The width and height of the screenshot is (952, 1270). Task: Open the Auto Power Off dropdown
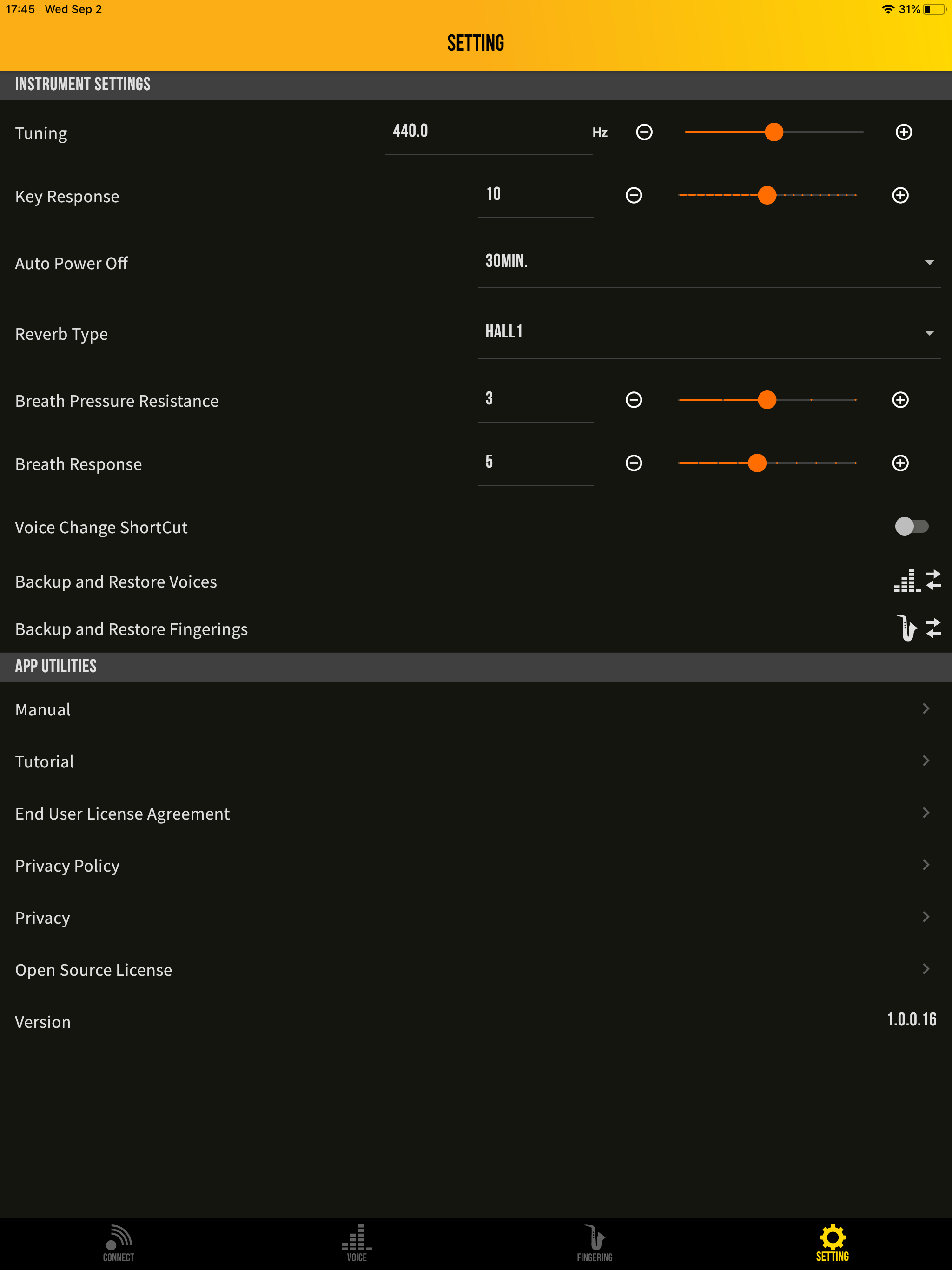tap(708, 262)
